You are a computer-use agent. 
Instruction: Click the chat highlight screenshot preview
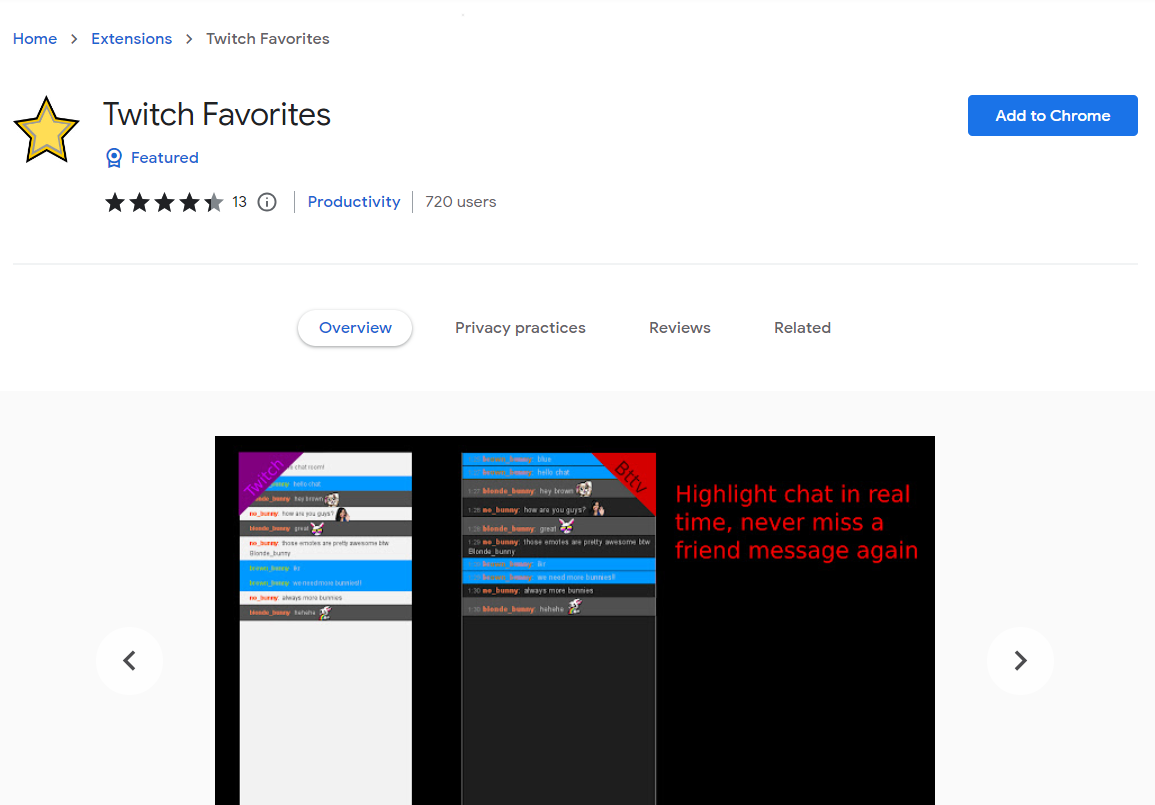(x=575, y=620)
